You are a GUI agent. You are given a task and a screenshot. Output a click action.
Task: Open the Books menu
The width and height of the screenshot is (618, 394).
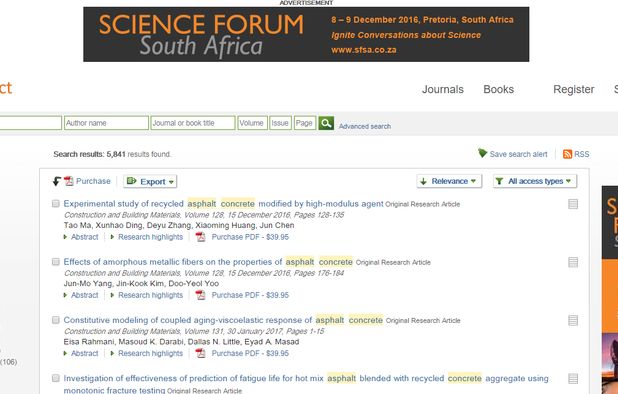(499, 89)
